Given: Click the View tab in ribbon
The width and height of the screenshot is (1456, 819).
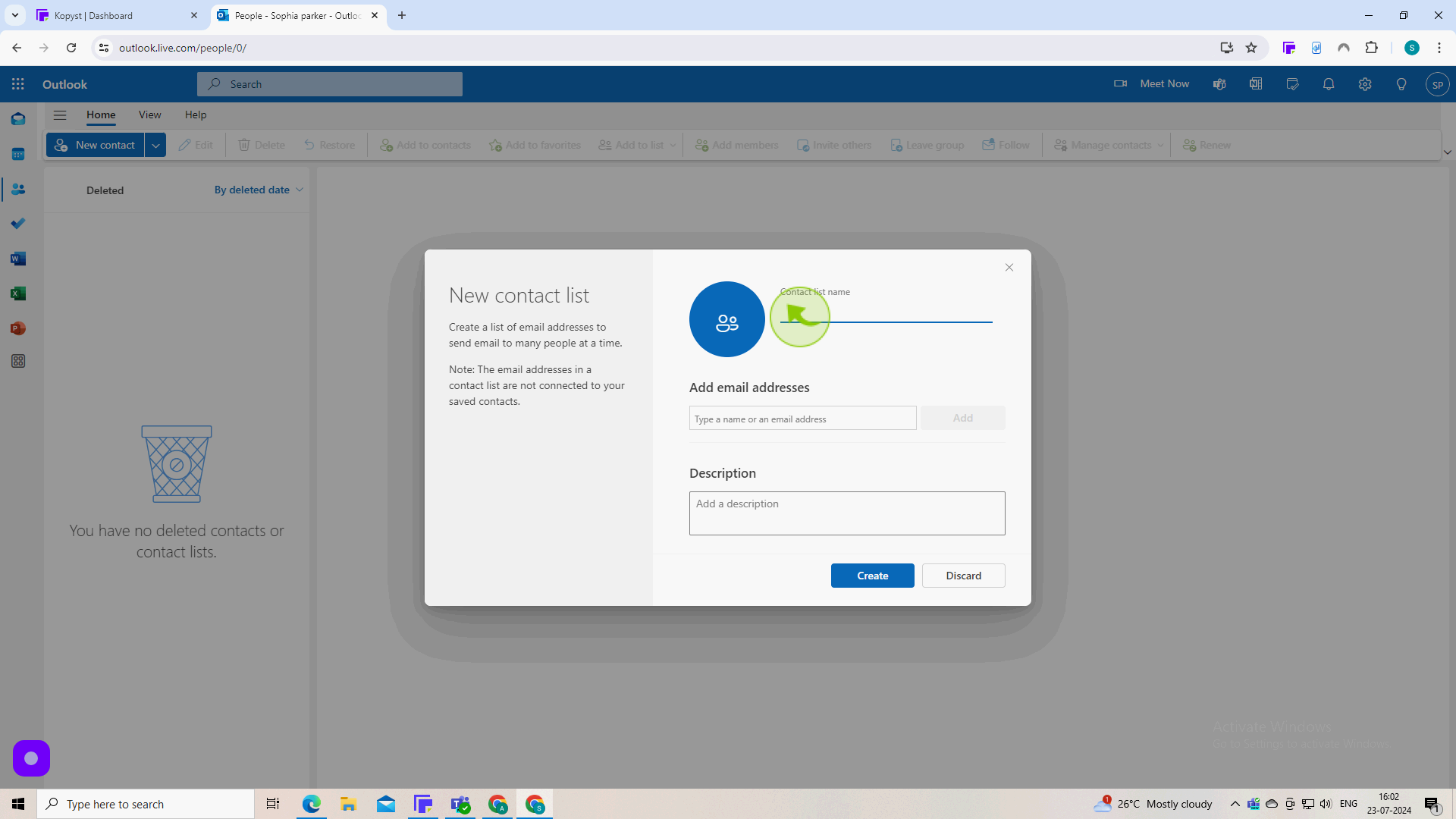Looking at the screenshot, I should [149, 114].
